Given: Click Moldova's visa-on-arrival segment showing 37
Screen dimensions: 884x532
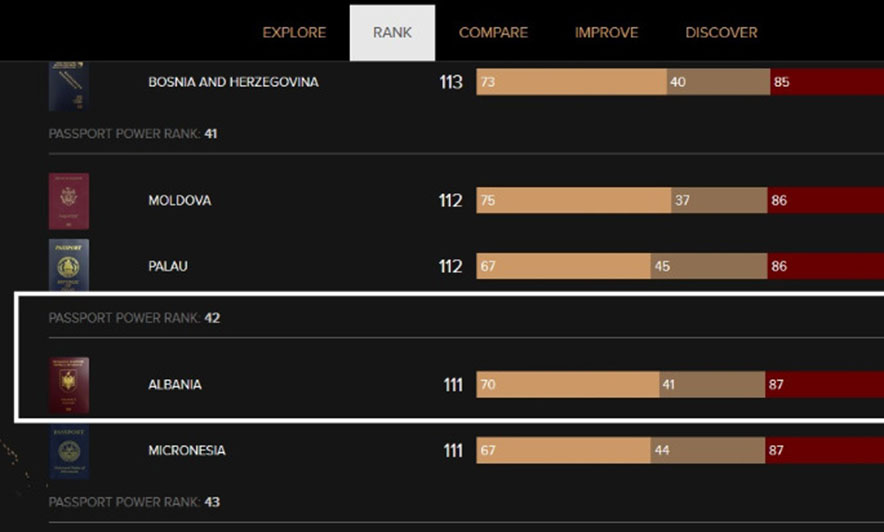Looking at the screenshot, I should tap(718, 201).
